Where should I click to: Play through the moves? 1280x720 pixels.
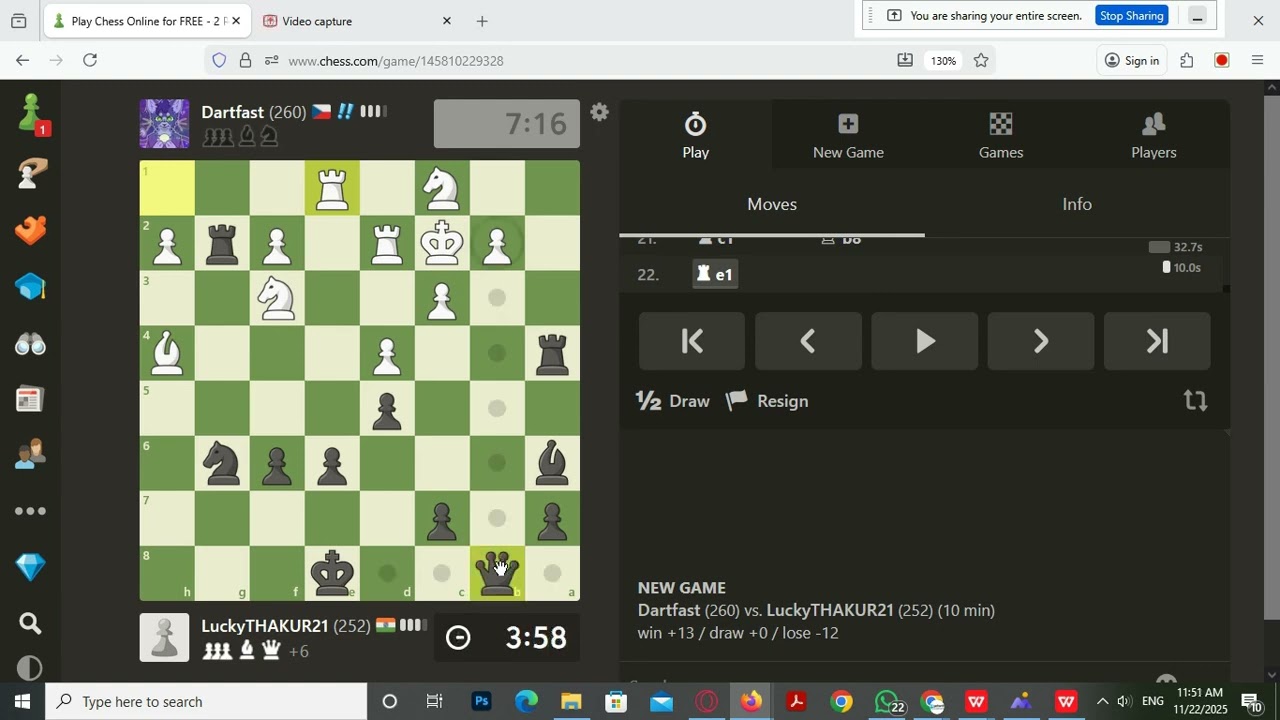pyautogui.click(x=925, y=341)
